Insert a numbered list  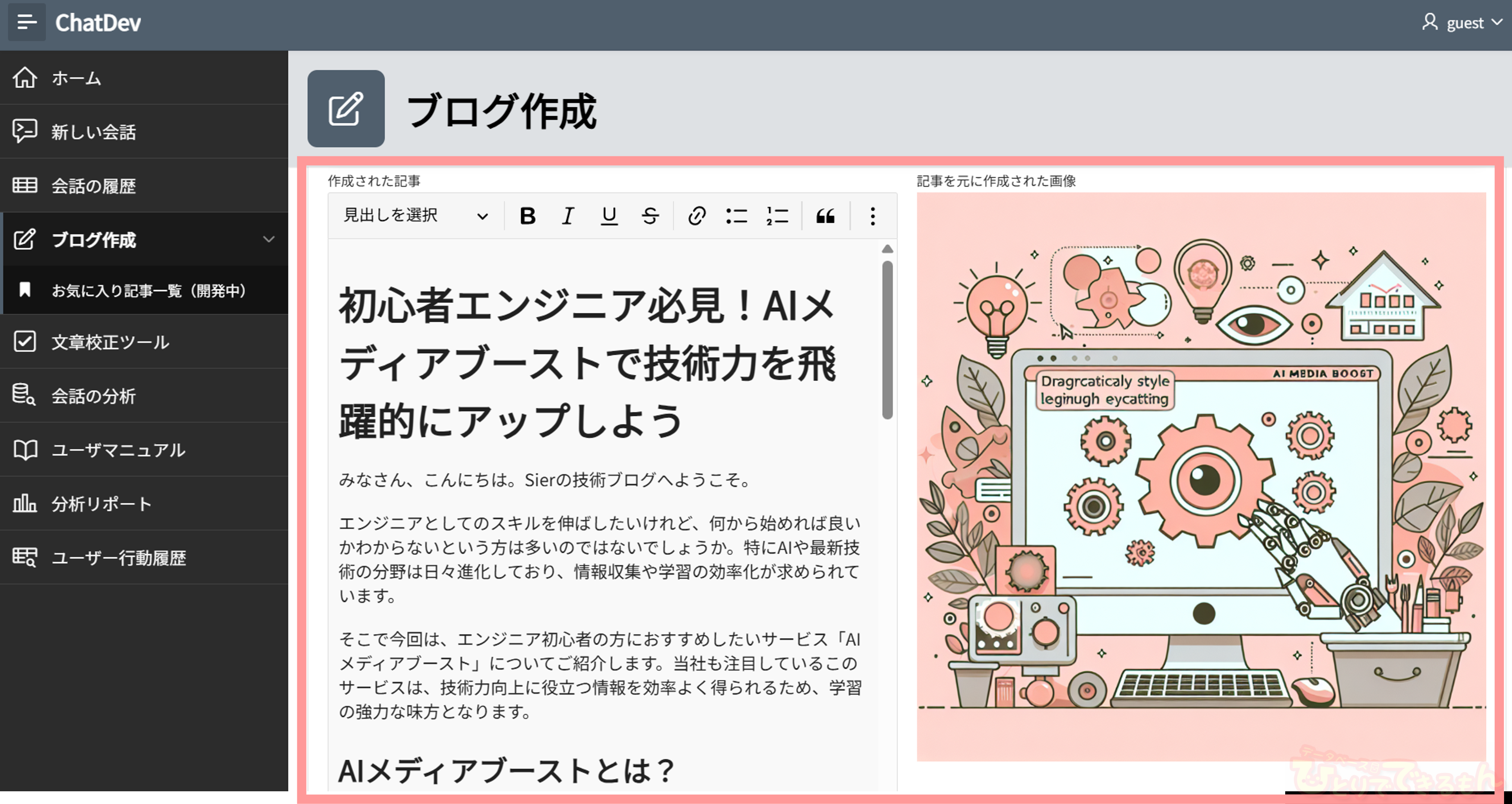pyautogui.click(x=777, y=216)
